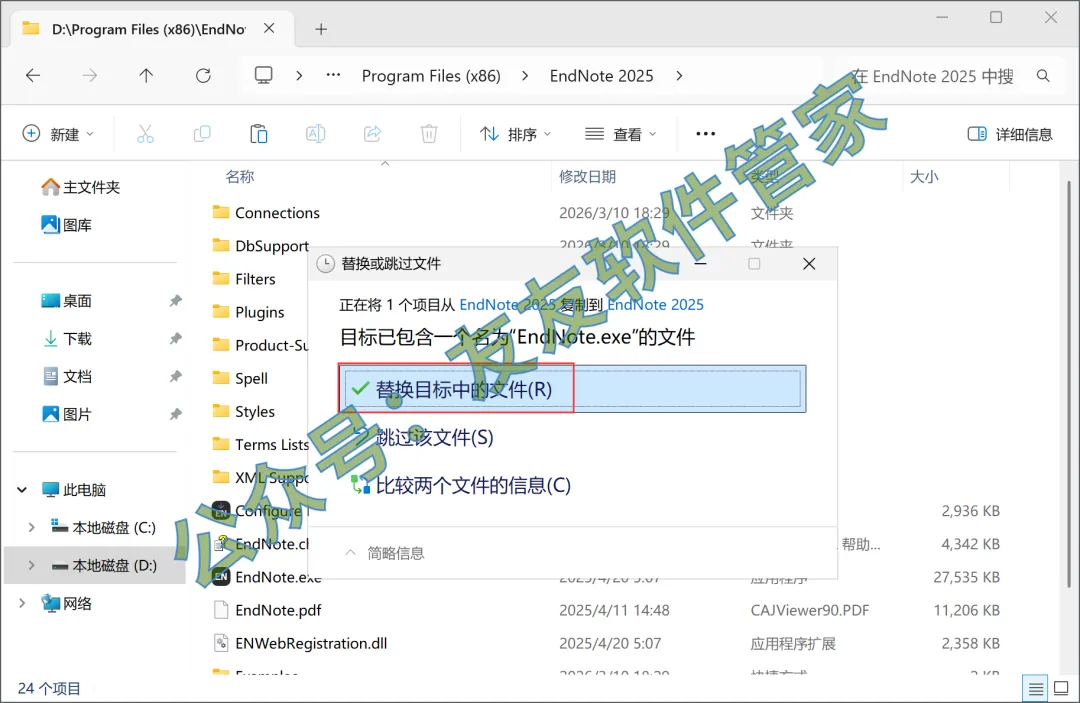This screenshot has width=1080, height=703.
Task: Search box 在 EndNote 2025 中搜索
Action: click(x=933, y=76)
